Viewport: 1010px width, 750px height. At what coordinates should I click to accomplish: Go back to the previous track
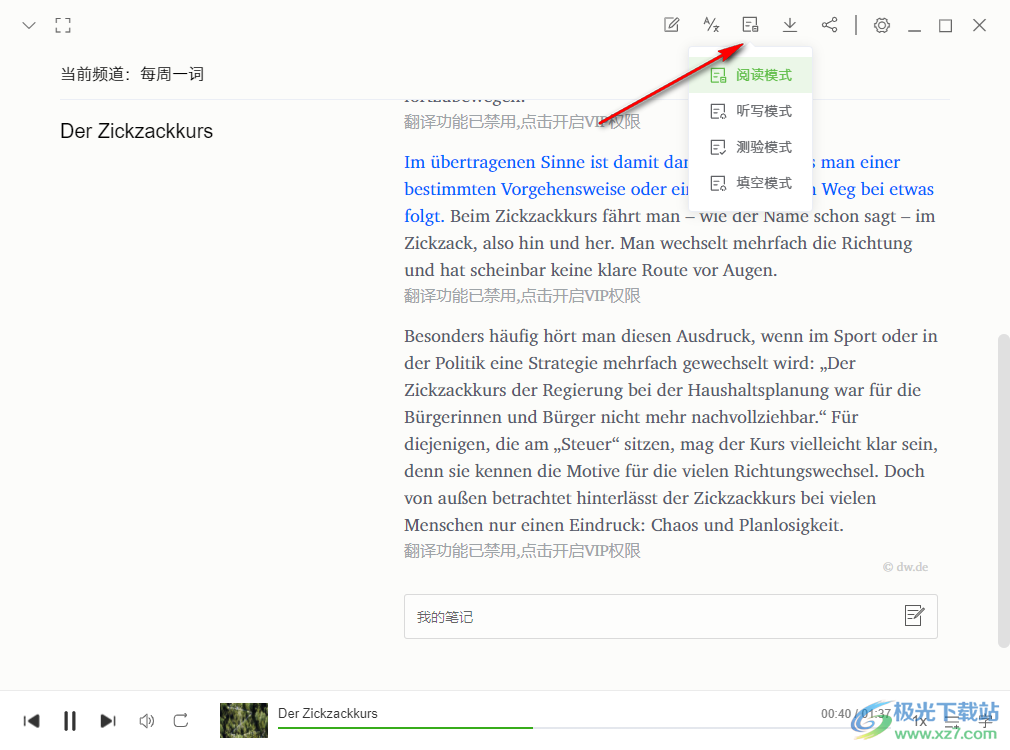pyautogui.click(x=32, y=720)
